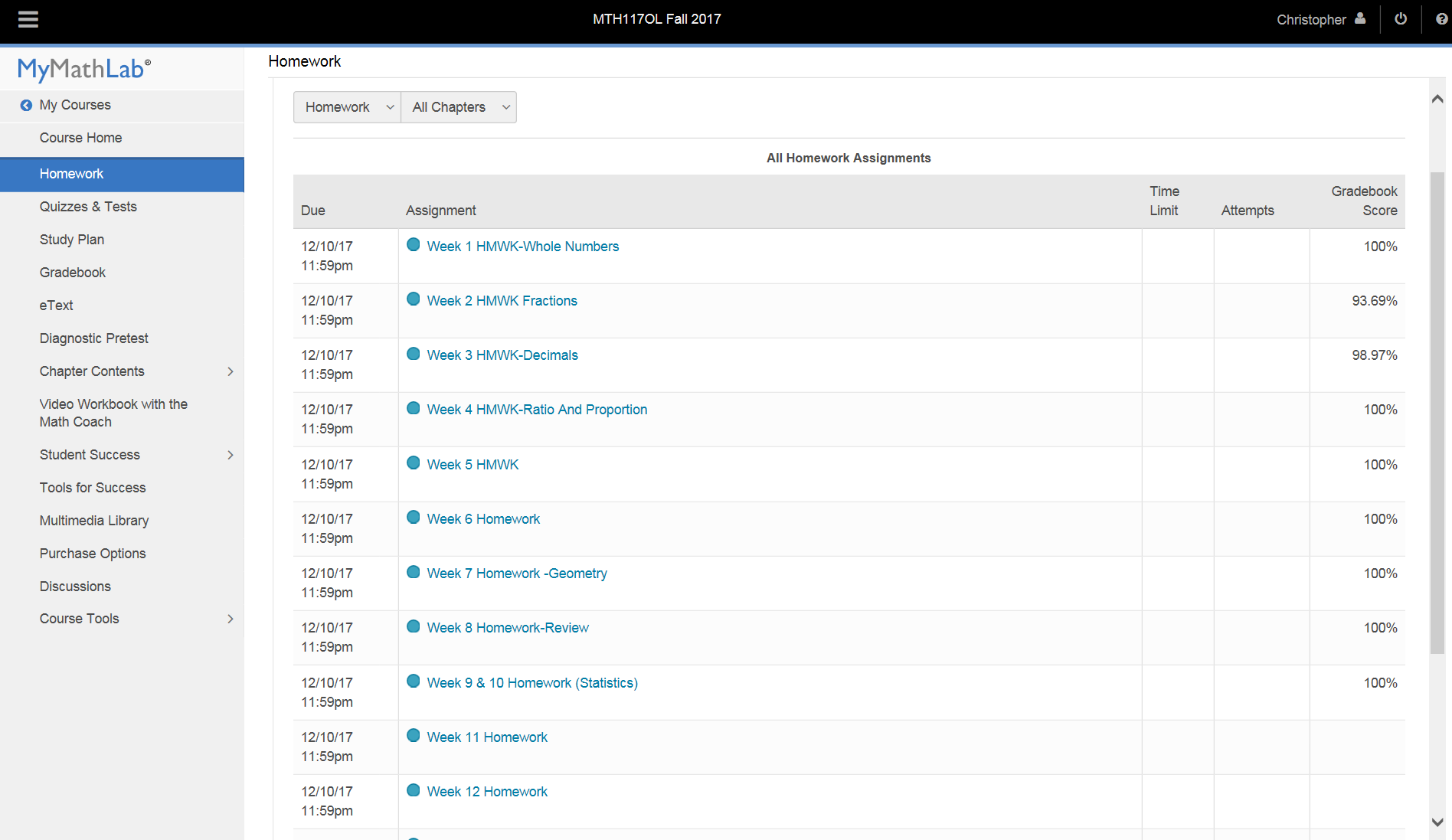Select Study Plan in the sidebar
The height and width of the screenshot is (840, 1452).
pyautogui.click(x=72, y=240)
